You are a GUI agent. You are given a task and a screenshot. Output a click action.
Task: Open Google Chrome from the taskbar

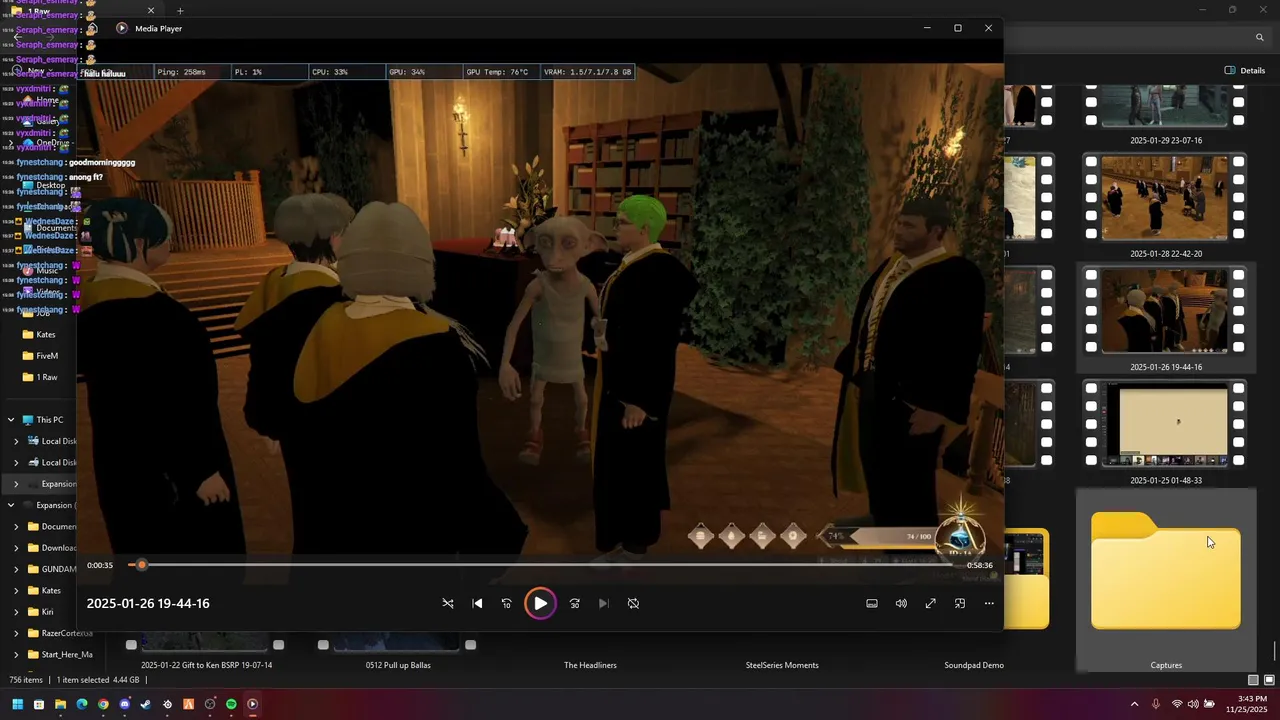pyautogui.click(x=103, y=704)
